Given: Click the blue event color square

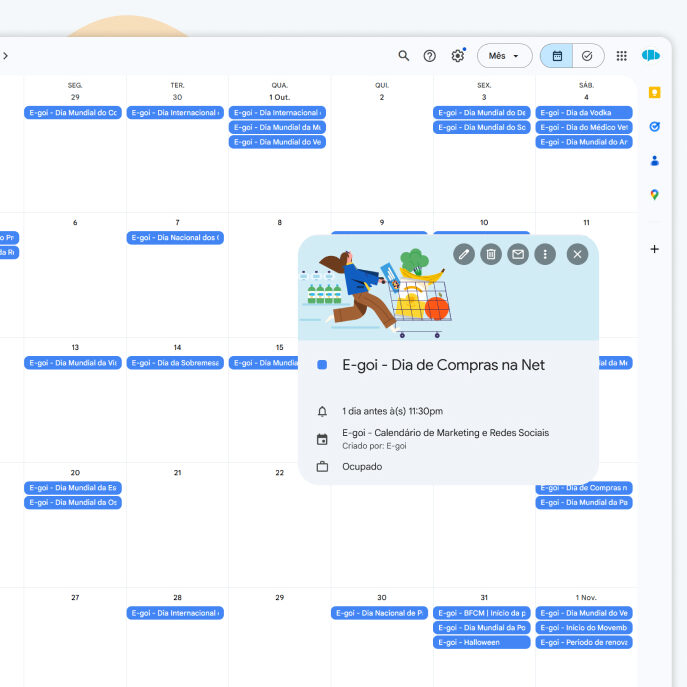Looking at the screenshot, I should click(322, 366).
